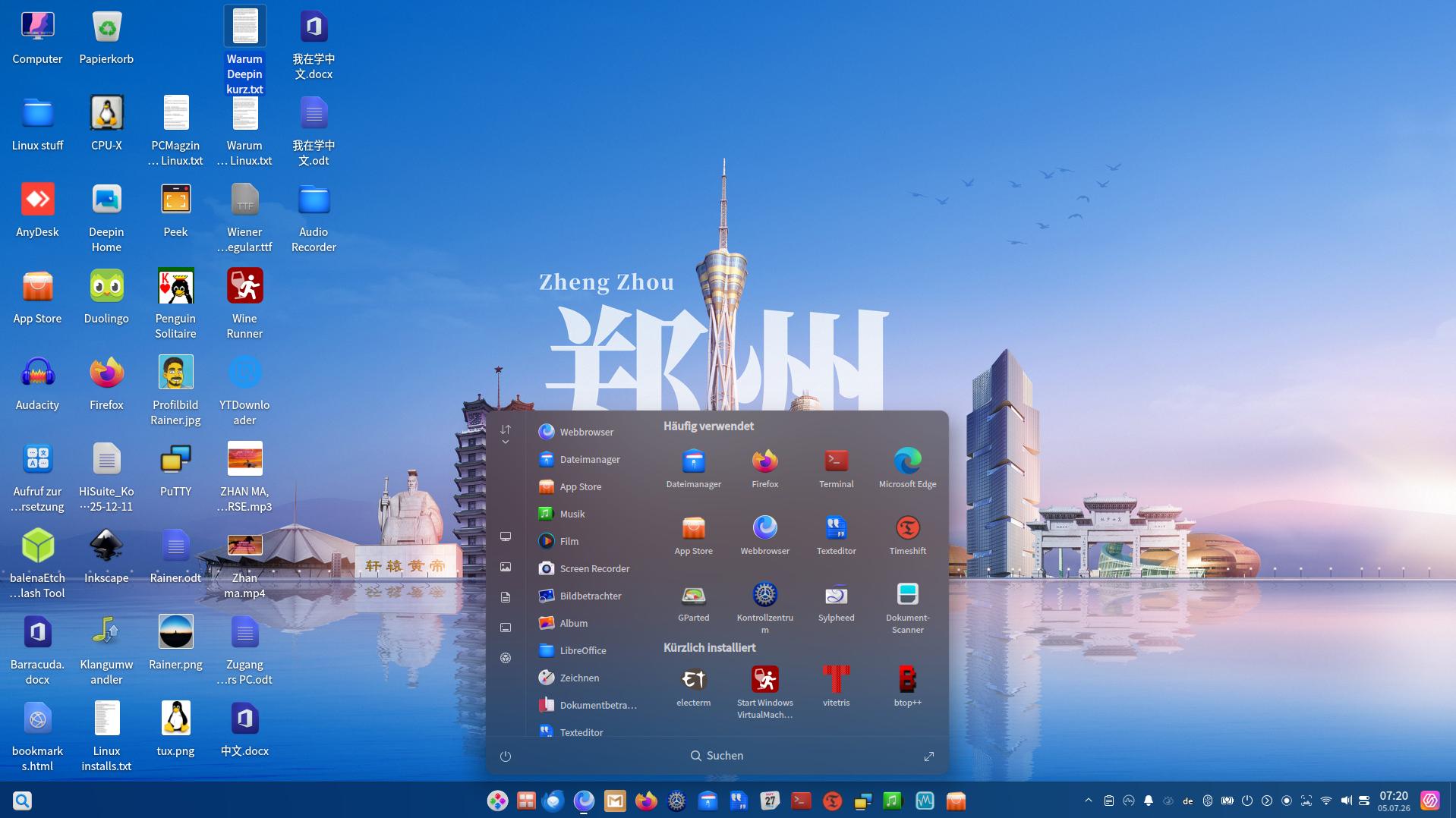Open the Wi-Fi network tray icon
Screen dimensions: 1456x818
point(1326,801)
